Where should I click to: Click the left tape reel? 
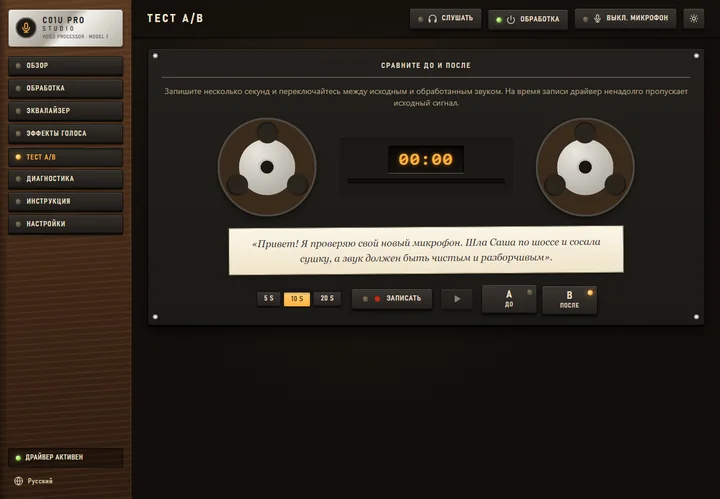point(267,167)
